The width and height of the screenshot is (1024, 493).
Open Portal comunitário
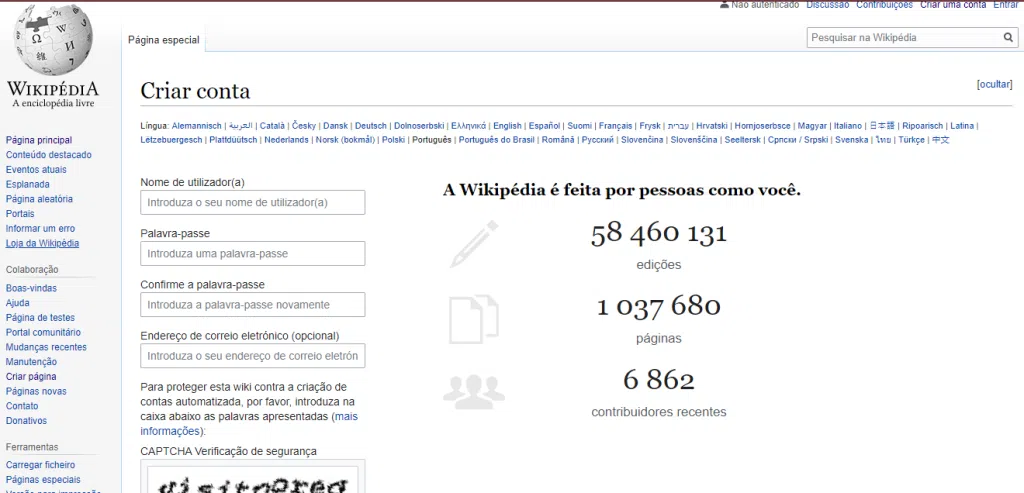click(x=43, y=332)
